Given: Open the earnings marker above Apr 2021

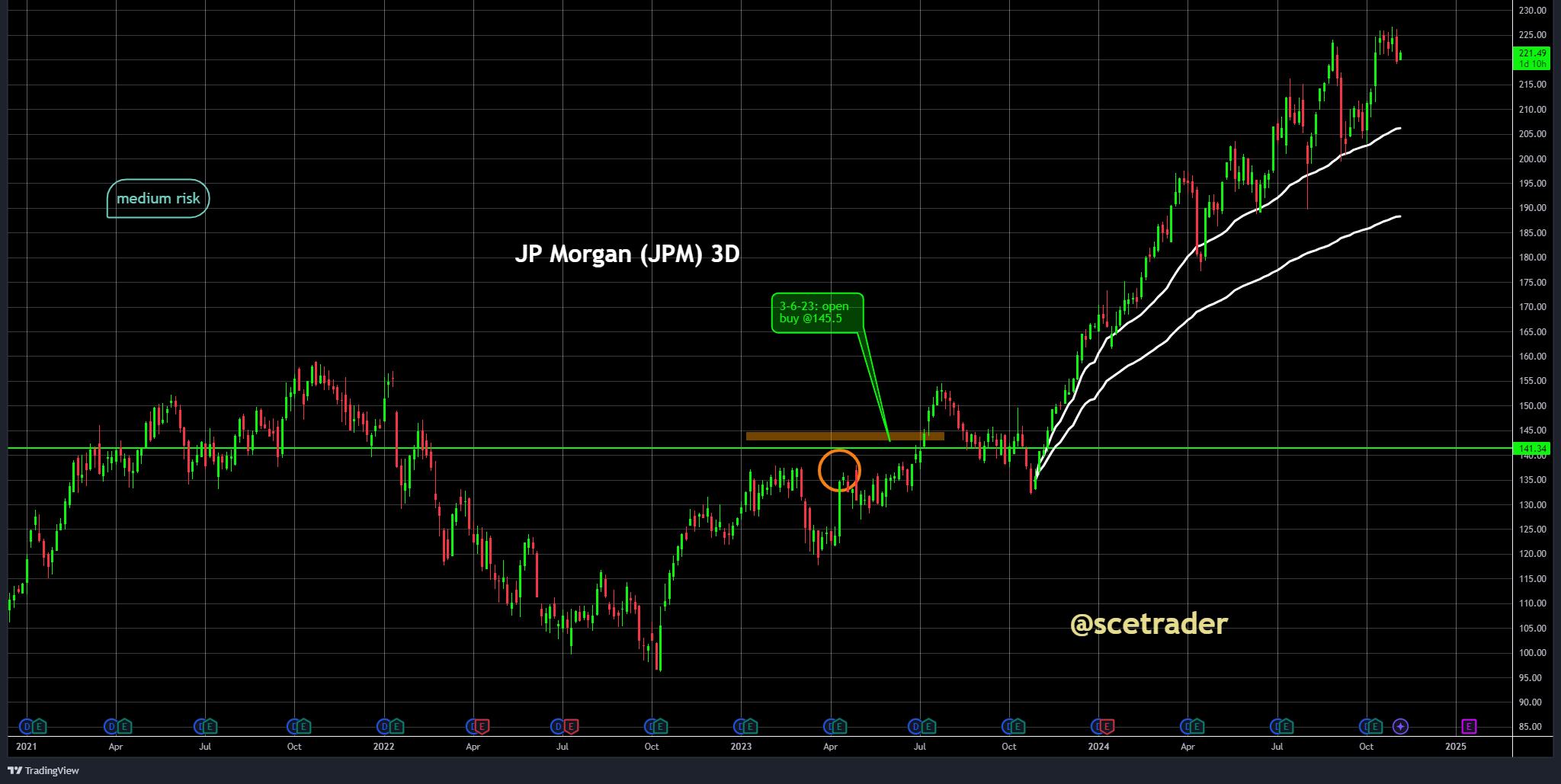Looking at the screenshot, I should [124, 727].
